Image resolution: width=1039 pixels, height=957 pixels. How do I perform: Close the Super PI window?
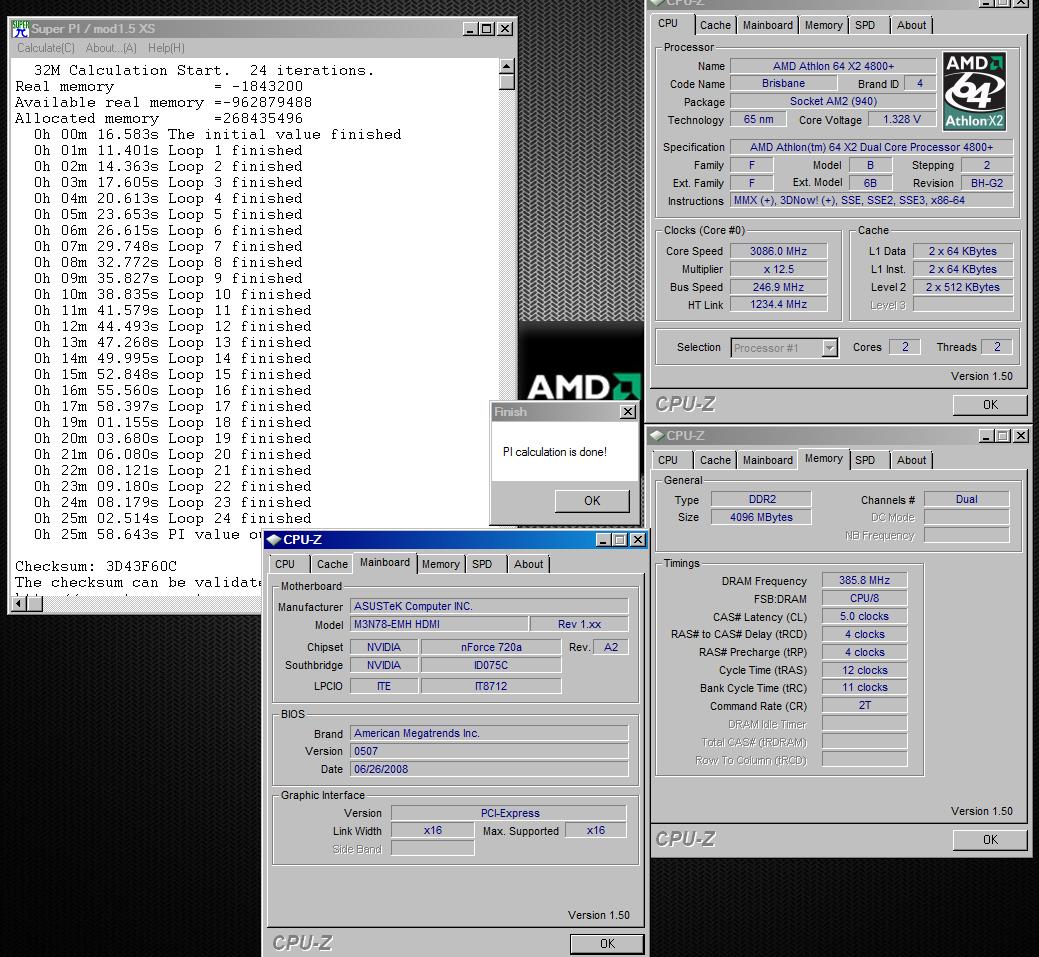click(x=505, y=28)
